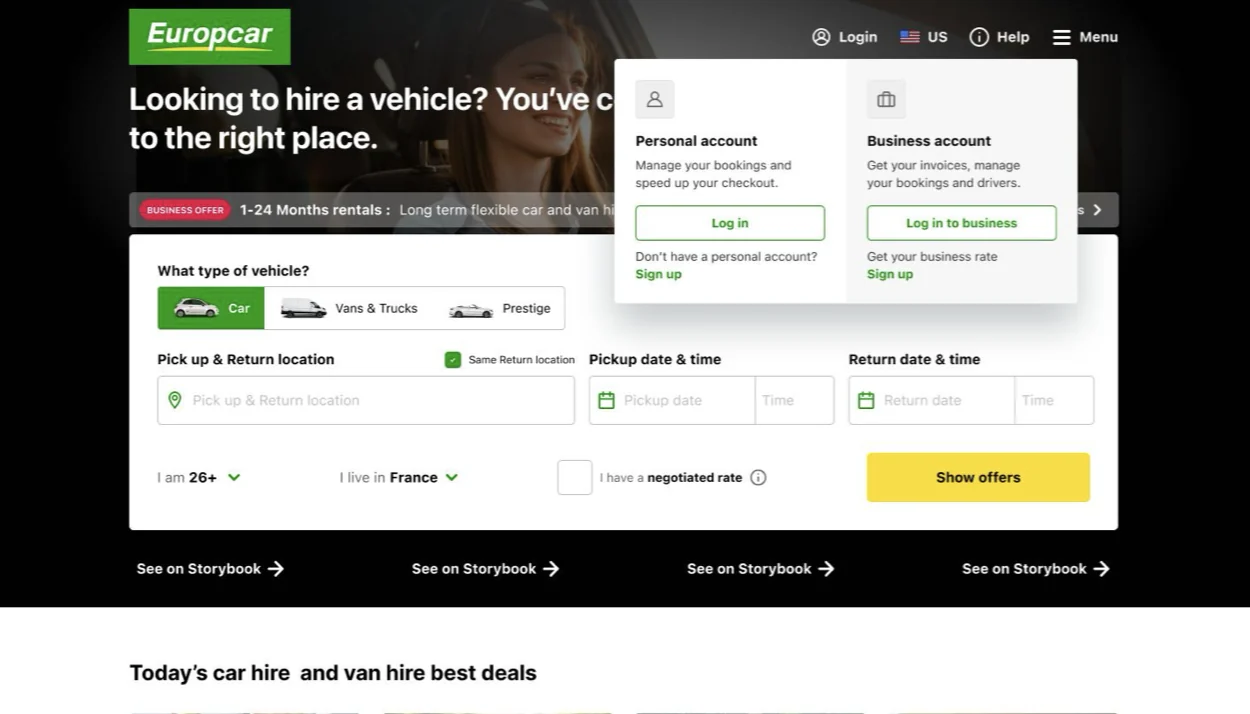This screenshot has width=1250, height=714.
Task: Click the US country label
Action: point(937,37)
